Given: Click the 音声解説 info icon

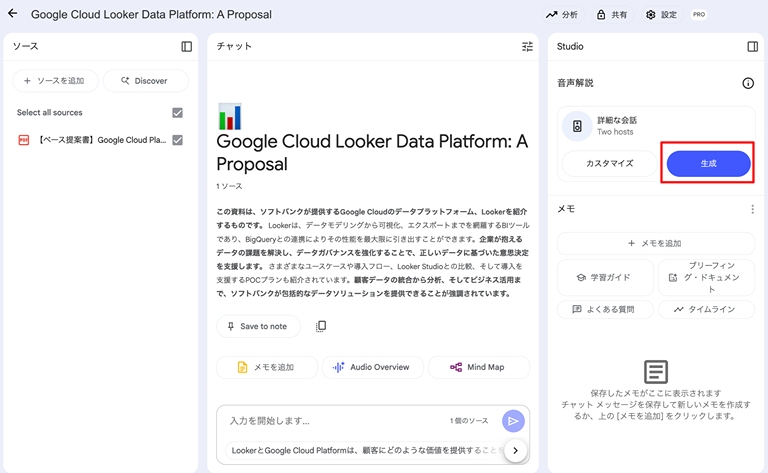Looking at the screenshot, I should [747, 83].
